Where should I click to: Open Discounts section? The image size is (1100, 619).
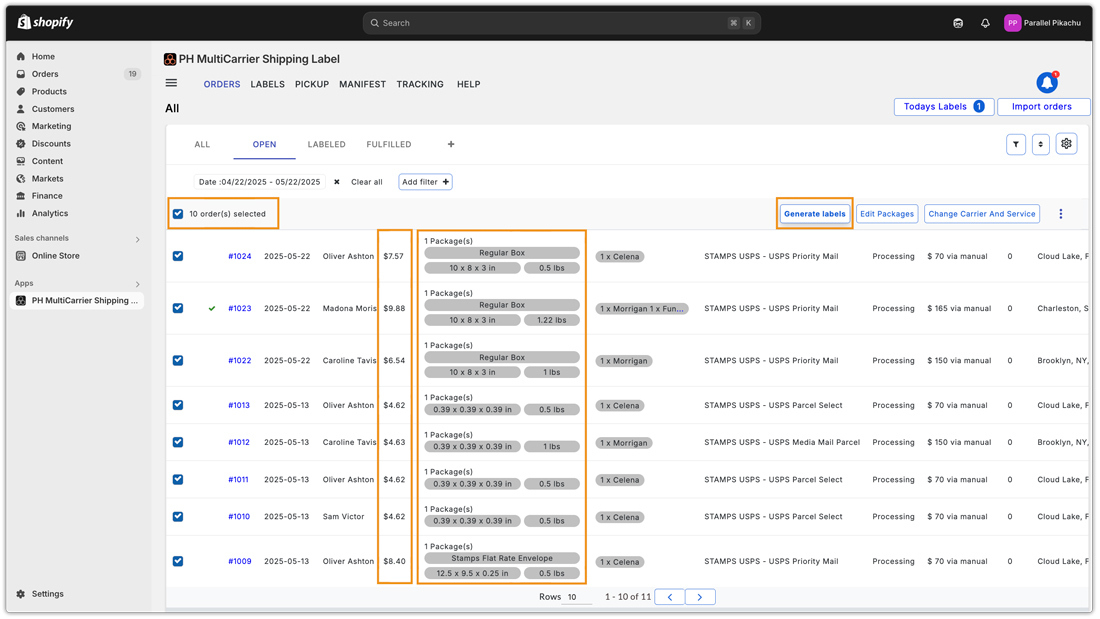tap(51, 144)
